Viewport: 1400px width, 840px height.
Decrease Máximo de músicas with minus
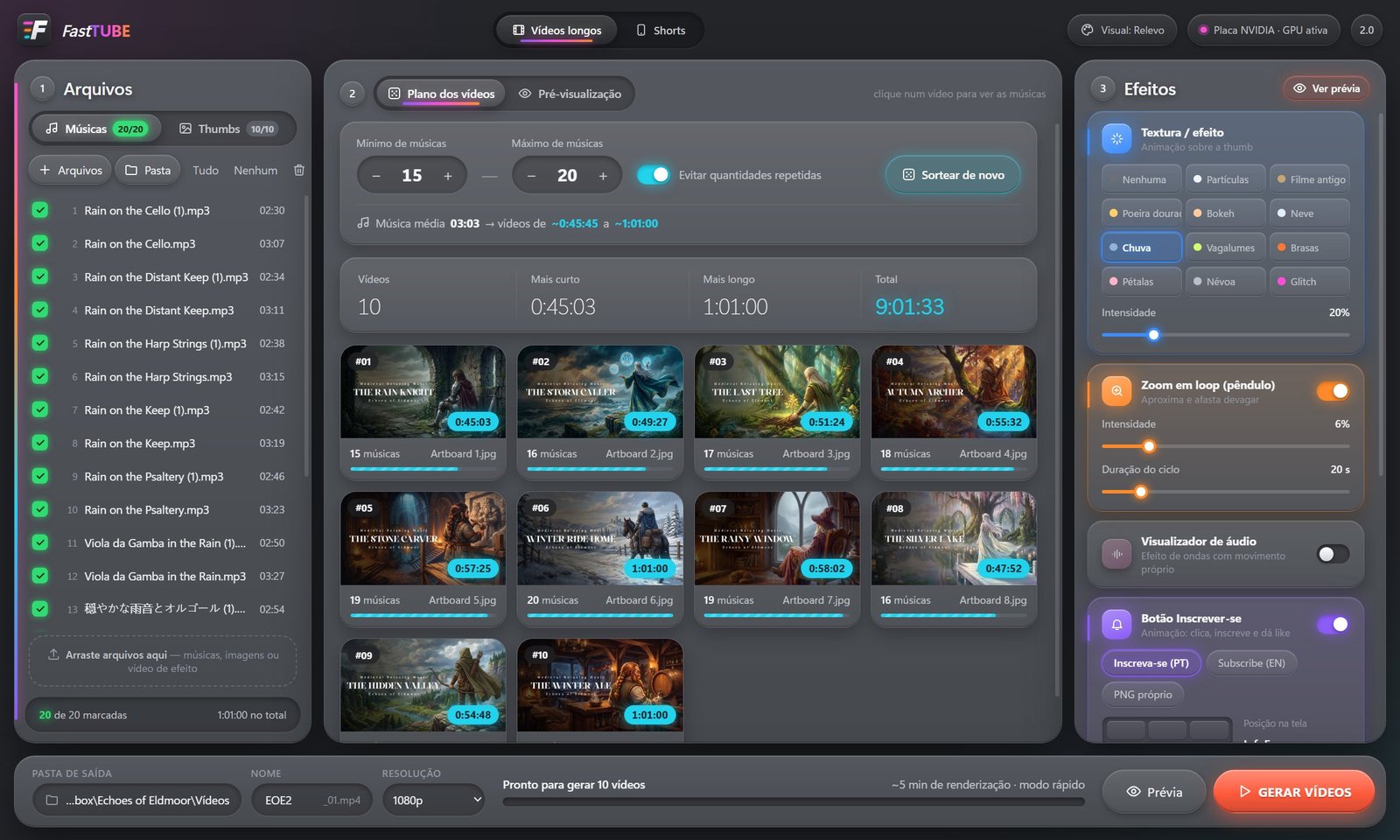point(531,176)
